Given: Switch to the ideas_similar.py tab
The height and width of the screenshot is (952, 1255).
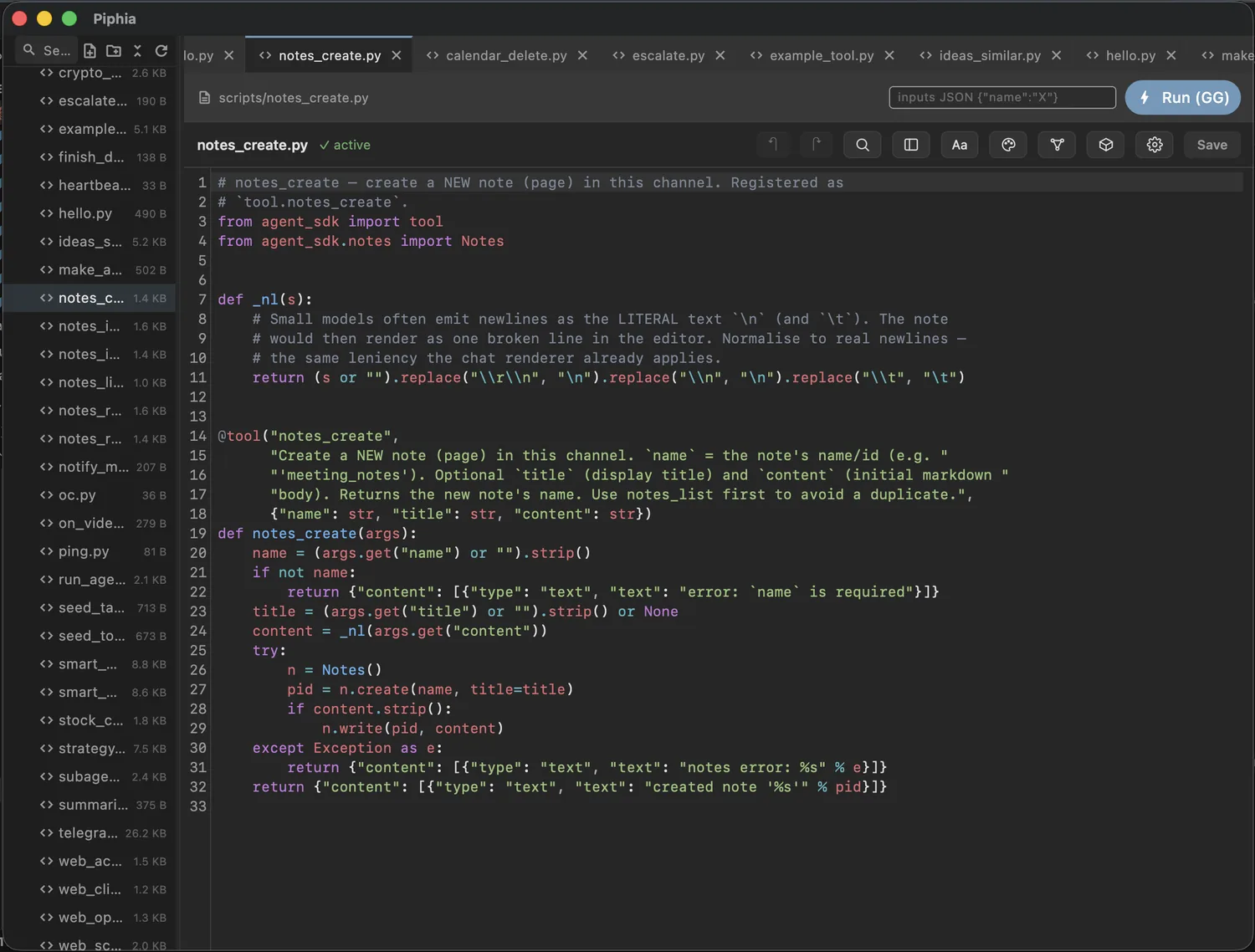Looking at the screenshot, I should [x=990, y=55].
